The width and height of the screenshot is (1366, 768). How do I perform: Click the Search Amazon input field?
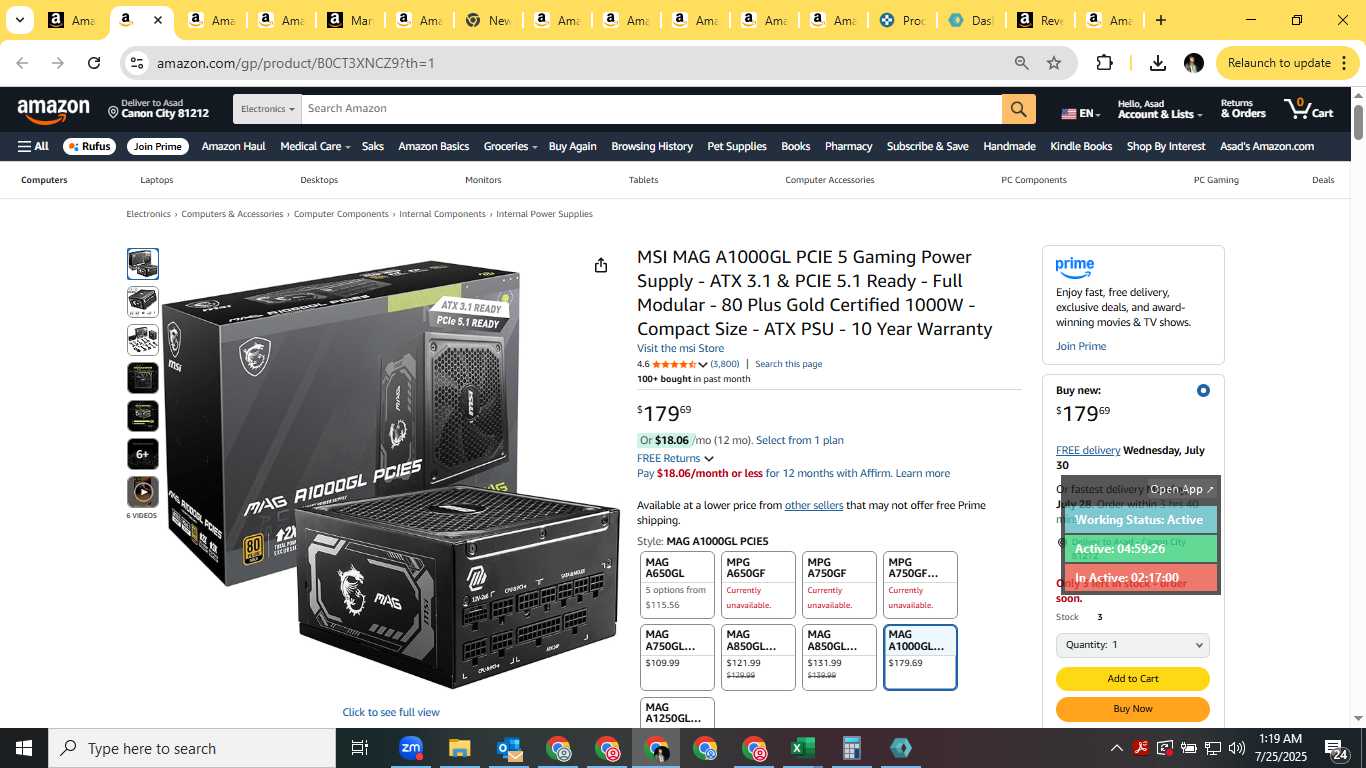[x=652, y=109]
